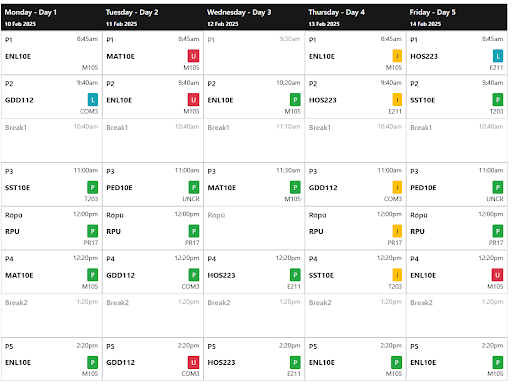Image resolution: width=512 pixels, height=385 pixels.
Task: Click red U badge on Friday P4 ENL10E
Action: (x=497, y=275)
